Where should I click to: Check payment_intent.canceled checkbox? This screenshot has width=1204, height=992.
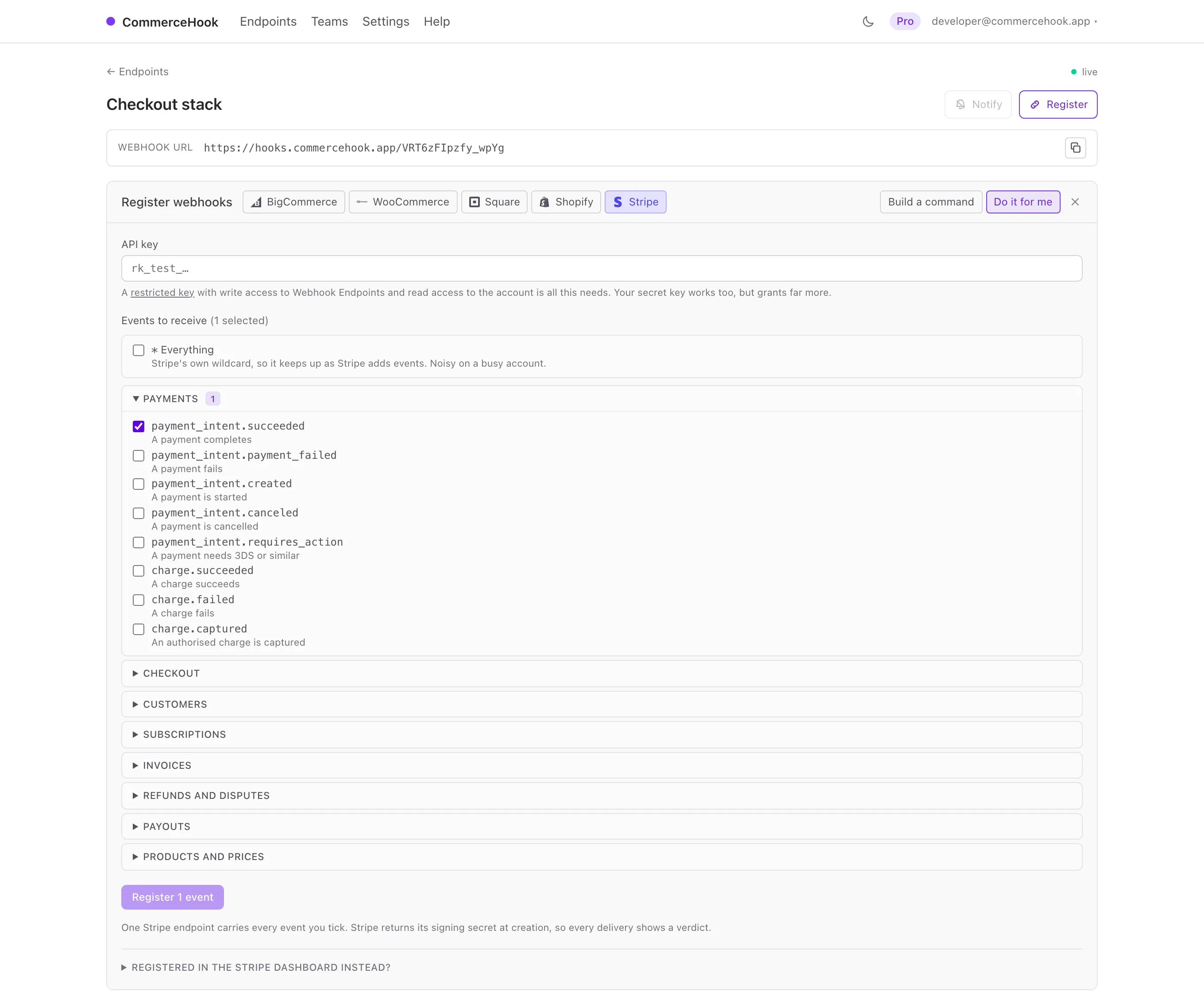tap(138, 513)
